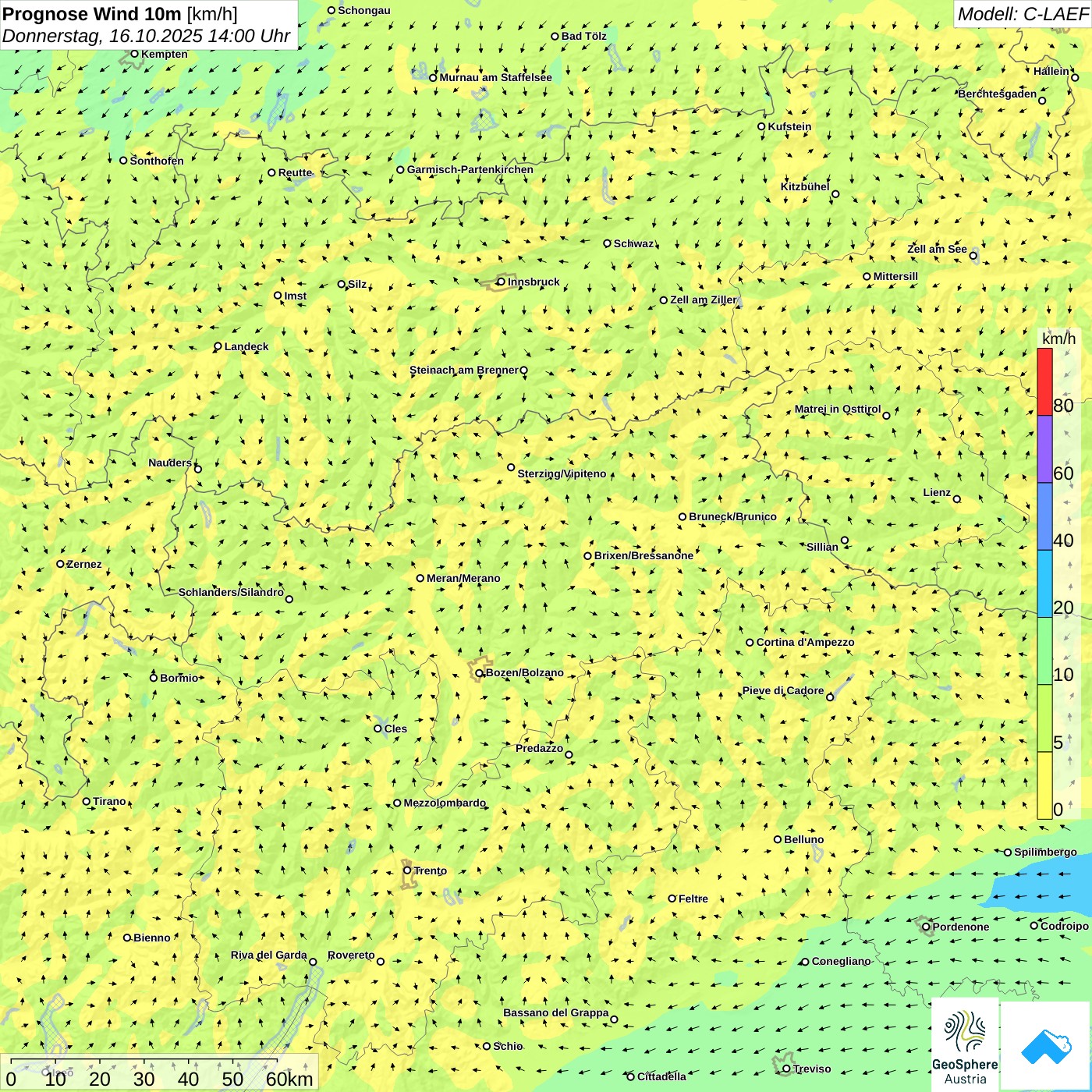Click the 'Nauders' label
The width and height of the screenshot is (1092, 1092).
170,463
